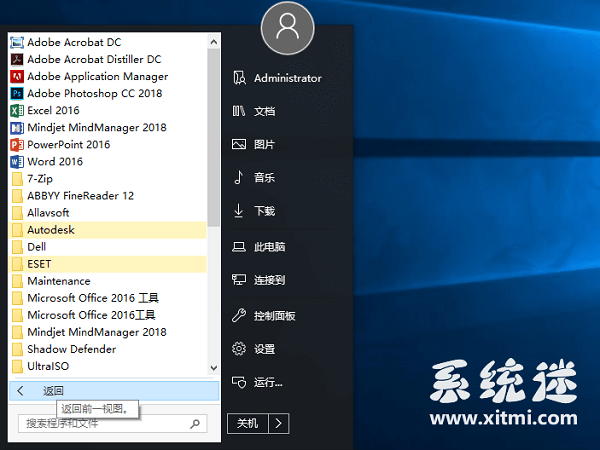
Task: Open 文档 documents link
Action: (264, 111)
